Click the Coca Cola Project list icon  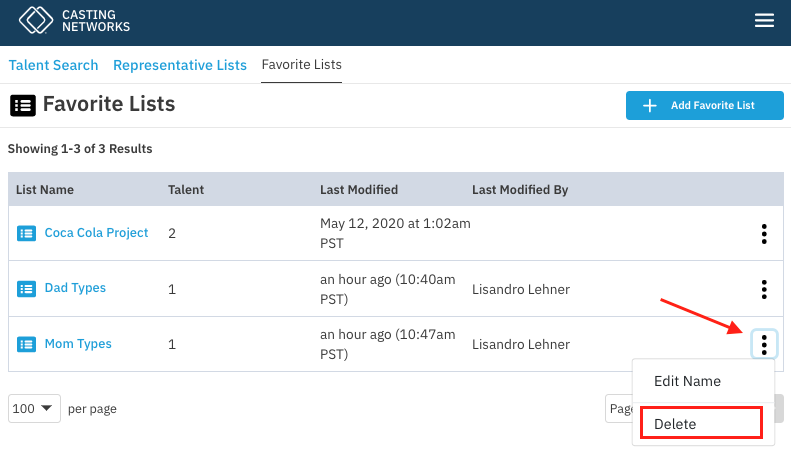point(26,233)
